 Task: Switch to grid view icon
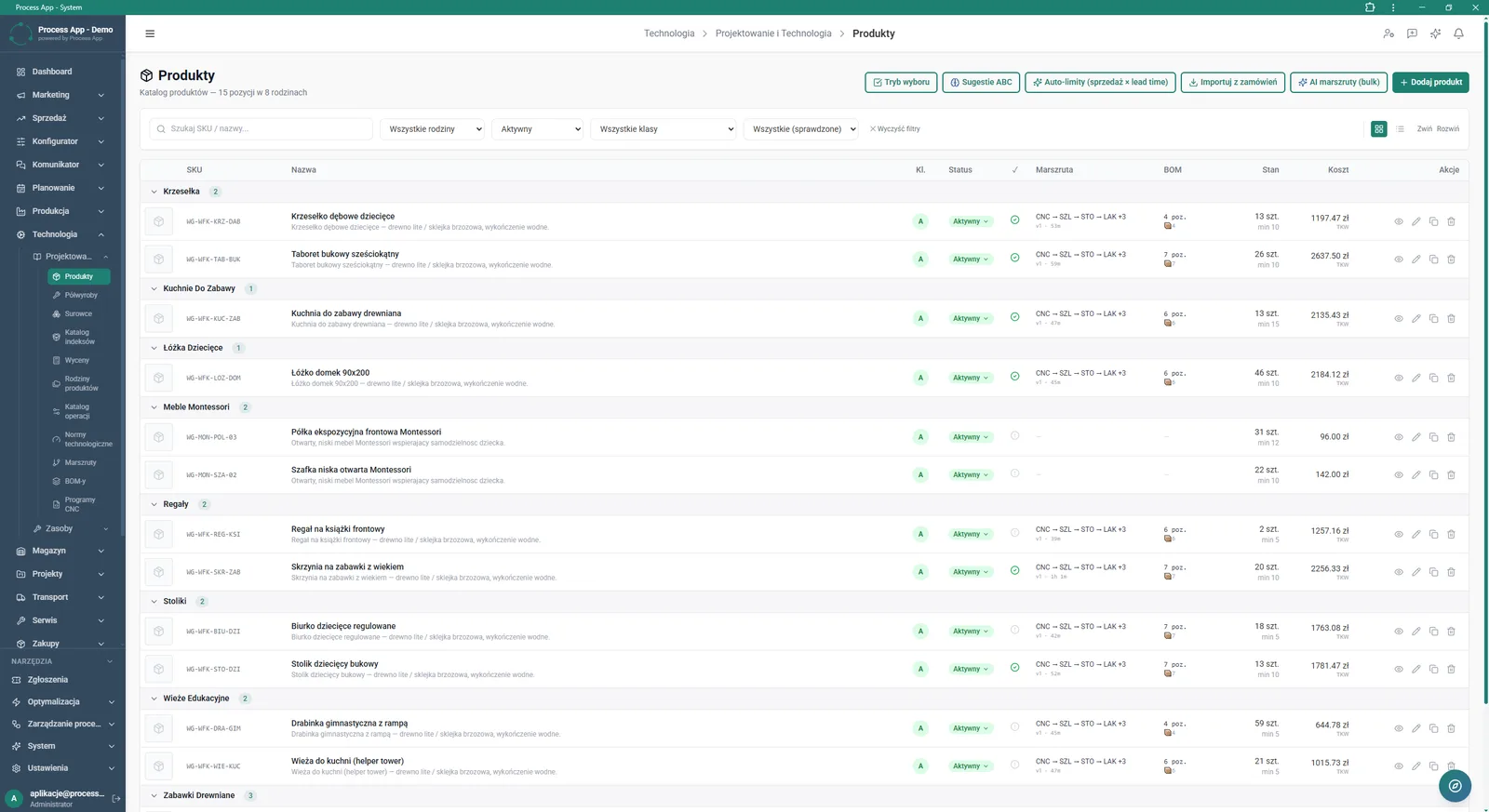[1379, 129]
